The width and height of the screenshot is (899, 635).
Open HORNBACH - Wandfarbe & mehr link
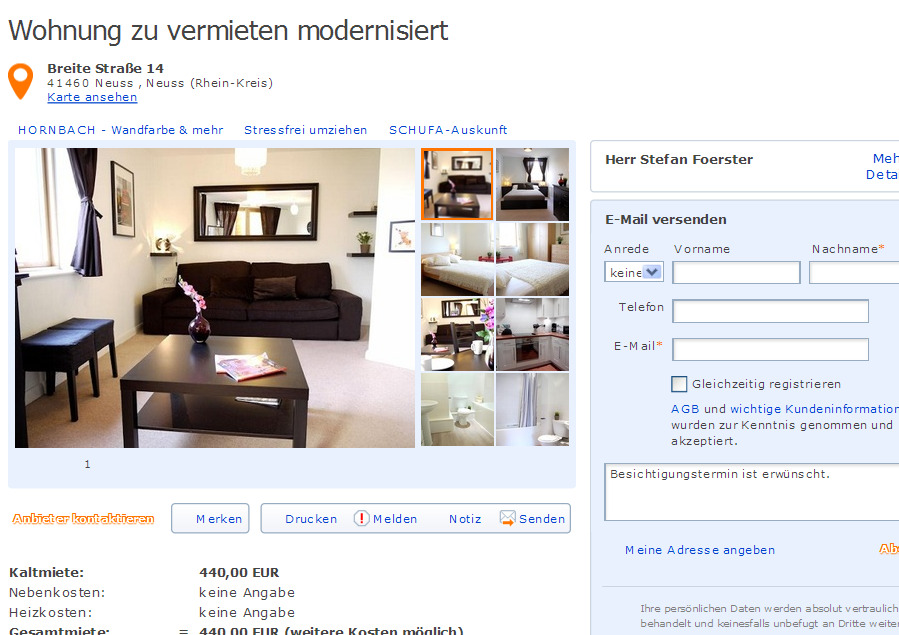(x=120, y=130)
